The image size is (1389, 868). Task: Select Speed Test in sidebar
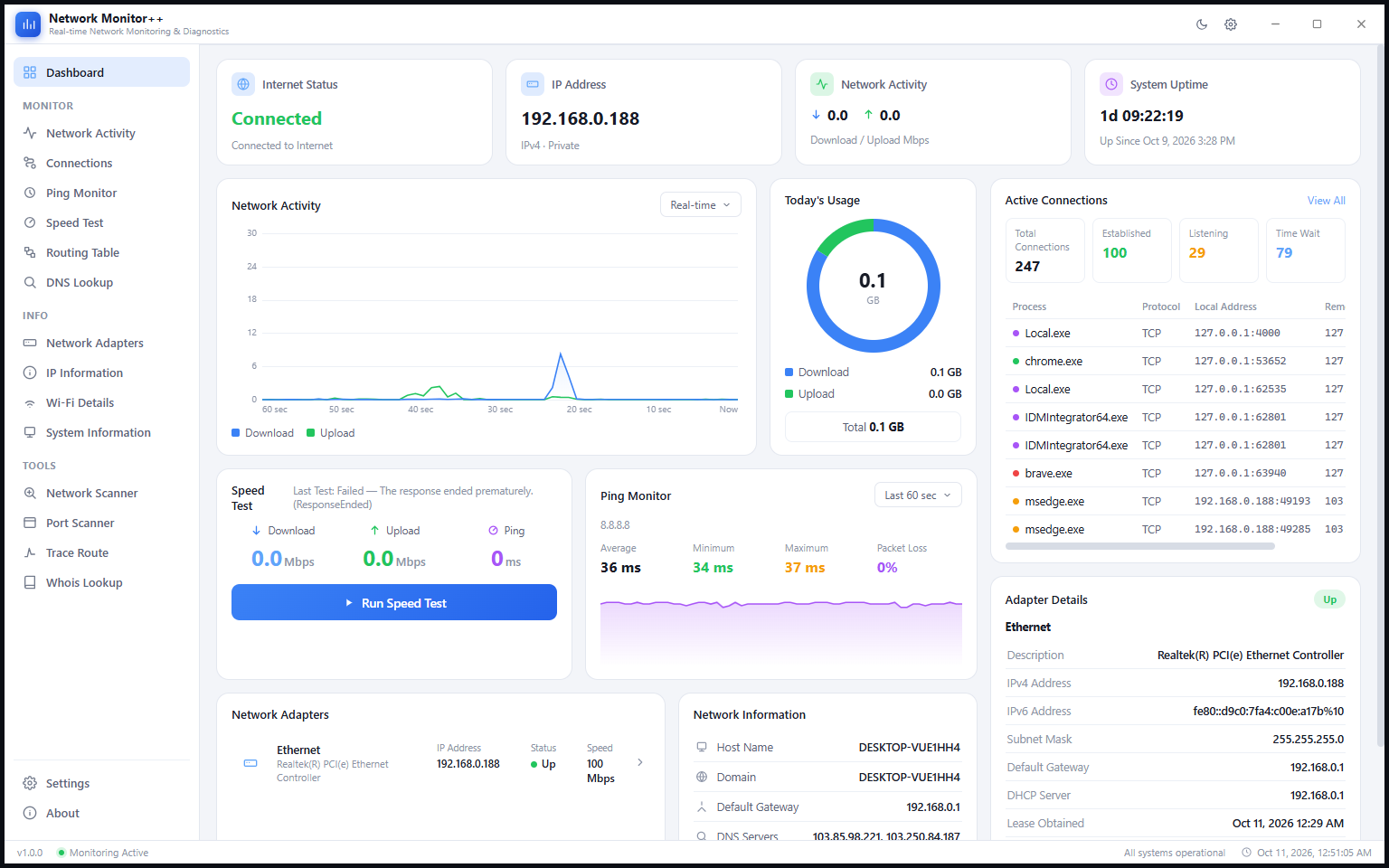coord(101,222)
